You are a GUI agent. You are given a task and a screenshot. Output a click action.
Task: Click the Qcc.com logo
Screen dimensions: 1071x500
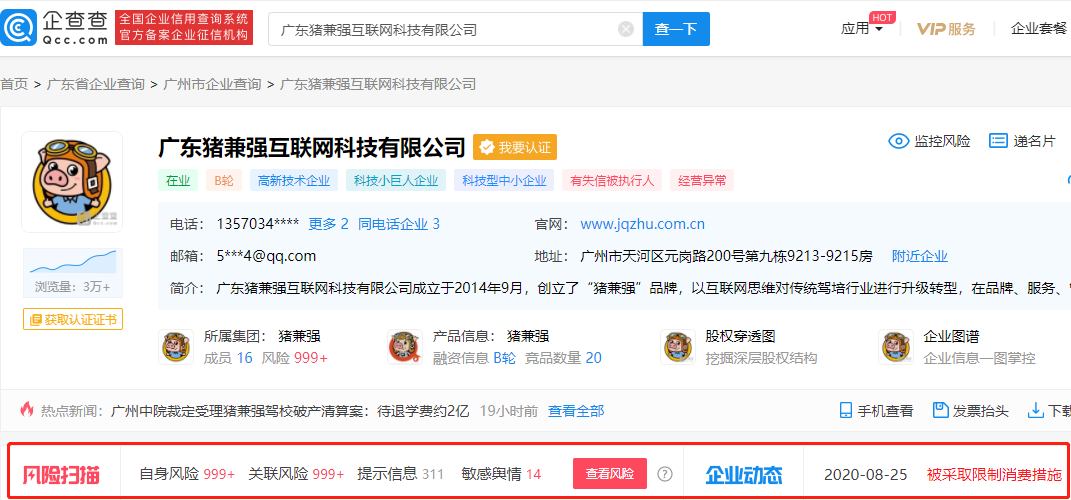pyautogui.click(x=55, y=28)
